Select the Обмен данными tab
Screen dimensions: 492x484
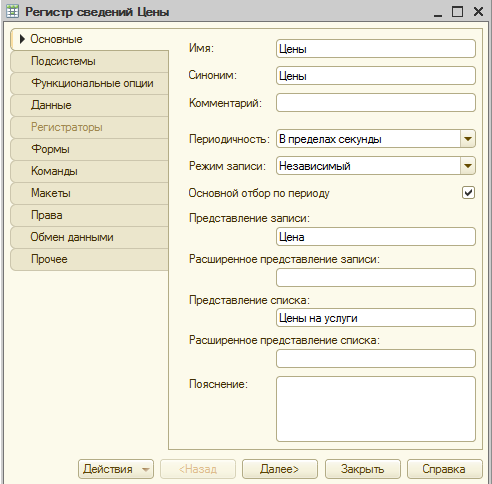pos(89,237)
